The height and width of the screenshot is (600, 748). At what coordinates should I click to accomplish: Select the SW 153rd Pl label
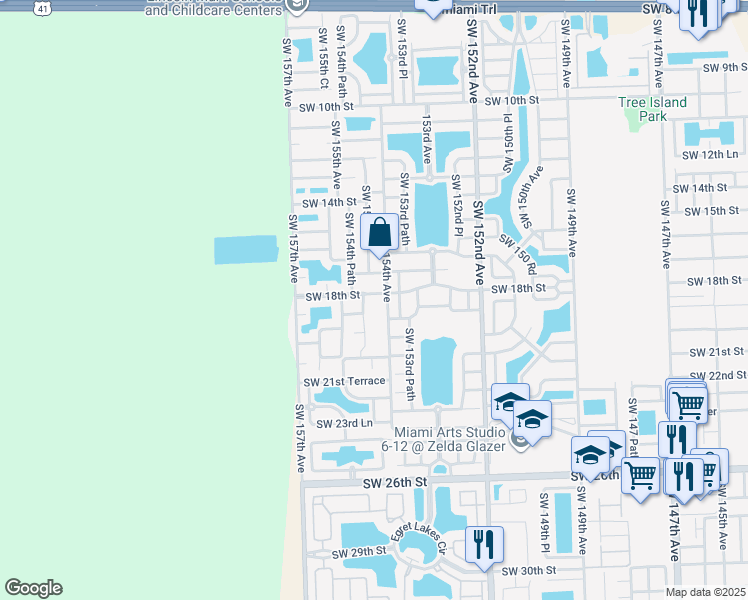402,49
